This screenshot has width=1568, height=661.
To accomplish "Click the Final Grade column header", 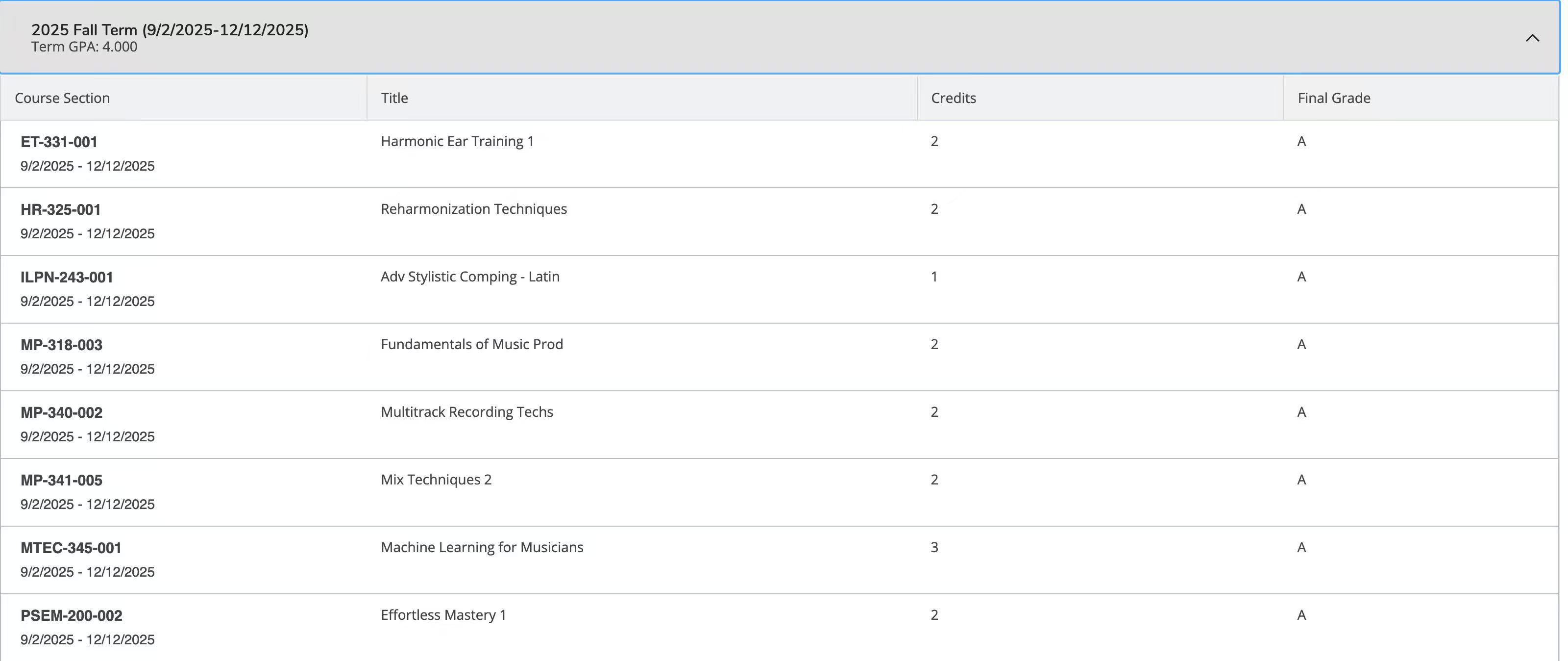I will point(1334,98).
